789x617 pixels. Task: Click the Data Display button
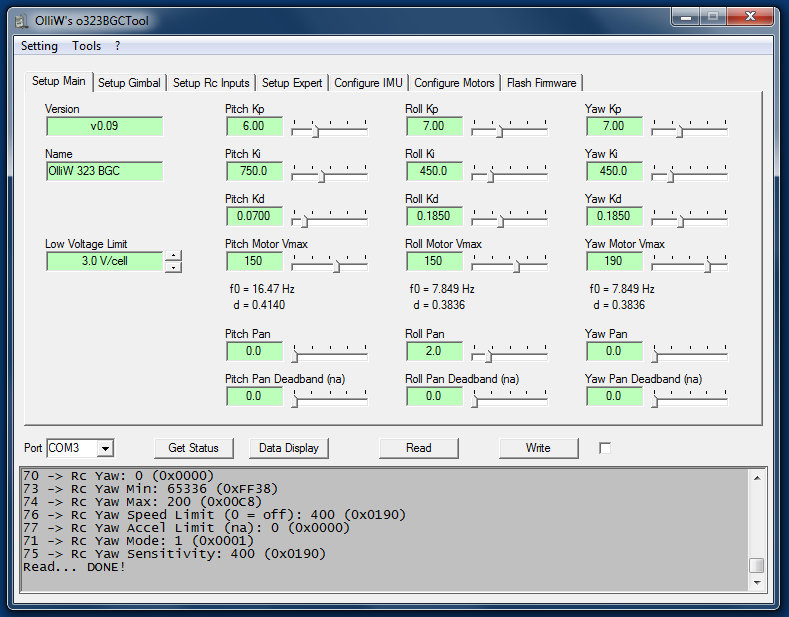pyautogui.click(x=289, y=448)
